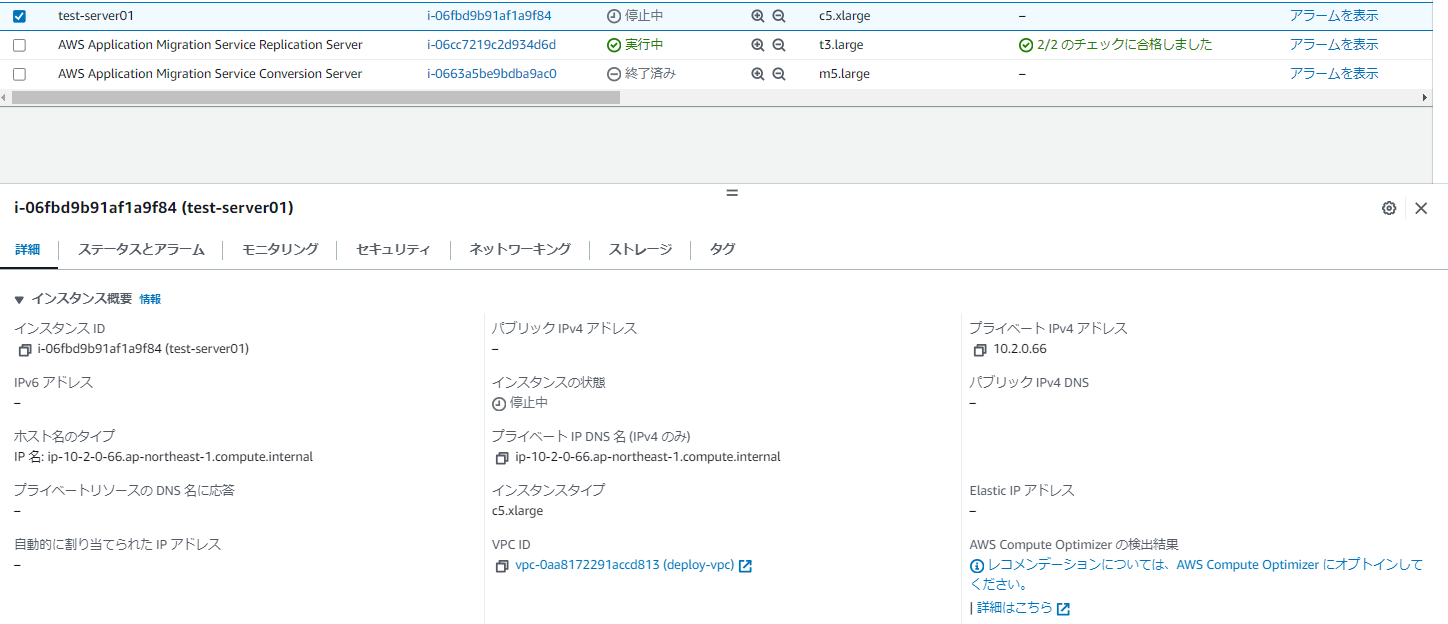Switch to the タグ tab
The height and width of the screenshot is (624, 1448).
[x=722, y=250]
